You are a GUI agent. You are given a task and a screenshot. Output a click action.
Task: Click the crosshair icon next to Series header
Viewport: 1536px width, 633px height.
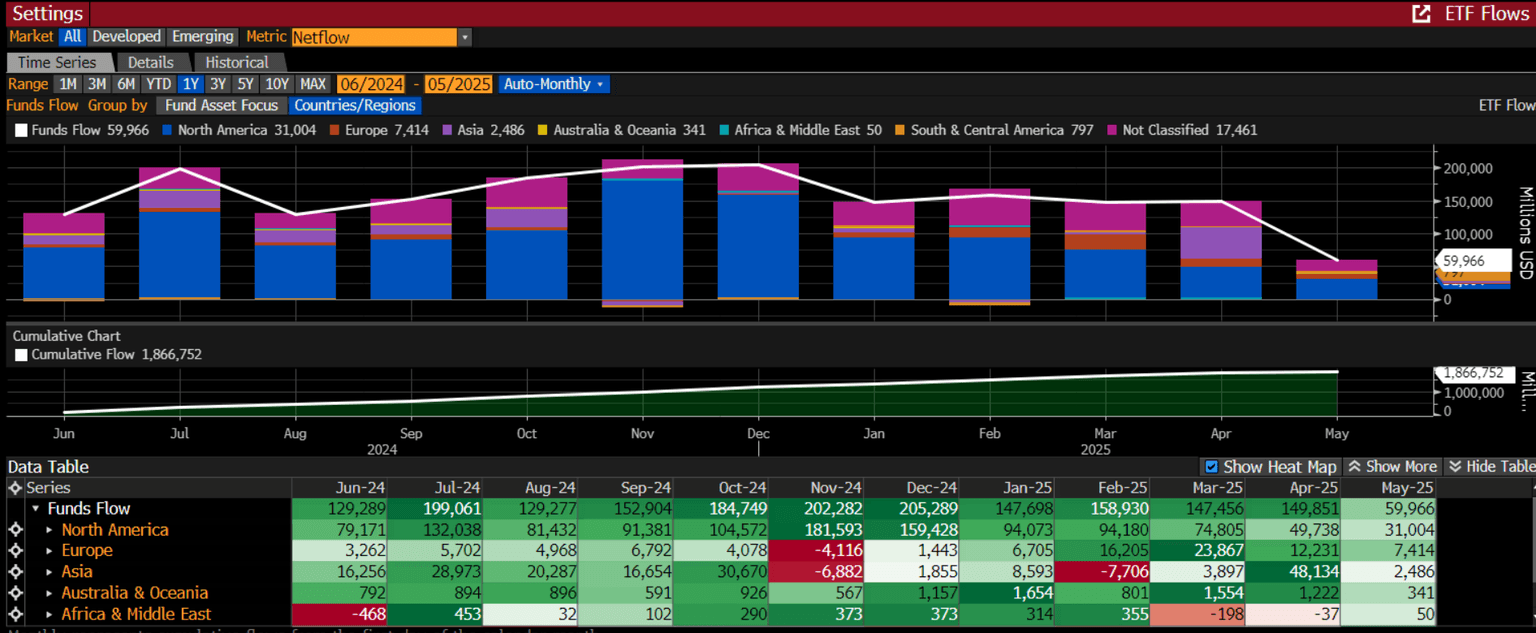[x=15, y=488]
